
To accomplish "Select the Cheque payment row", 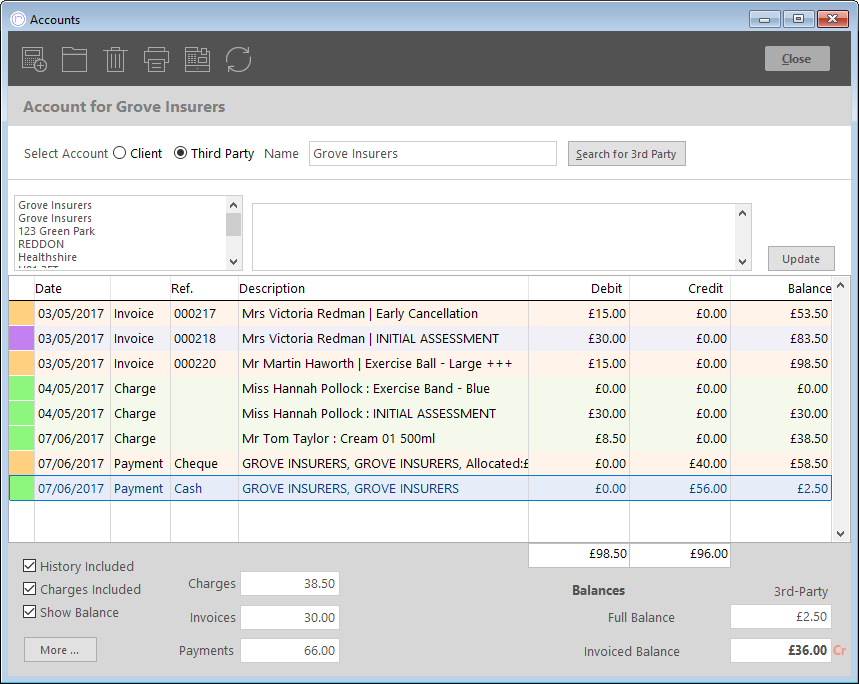I will pyautogui.click(x=420, y=463).
